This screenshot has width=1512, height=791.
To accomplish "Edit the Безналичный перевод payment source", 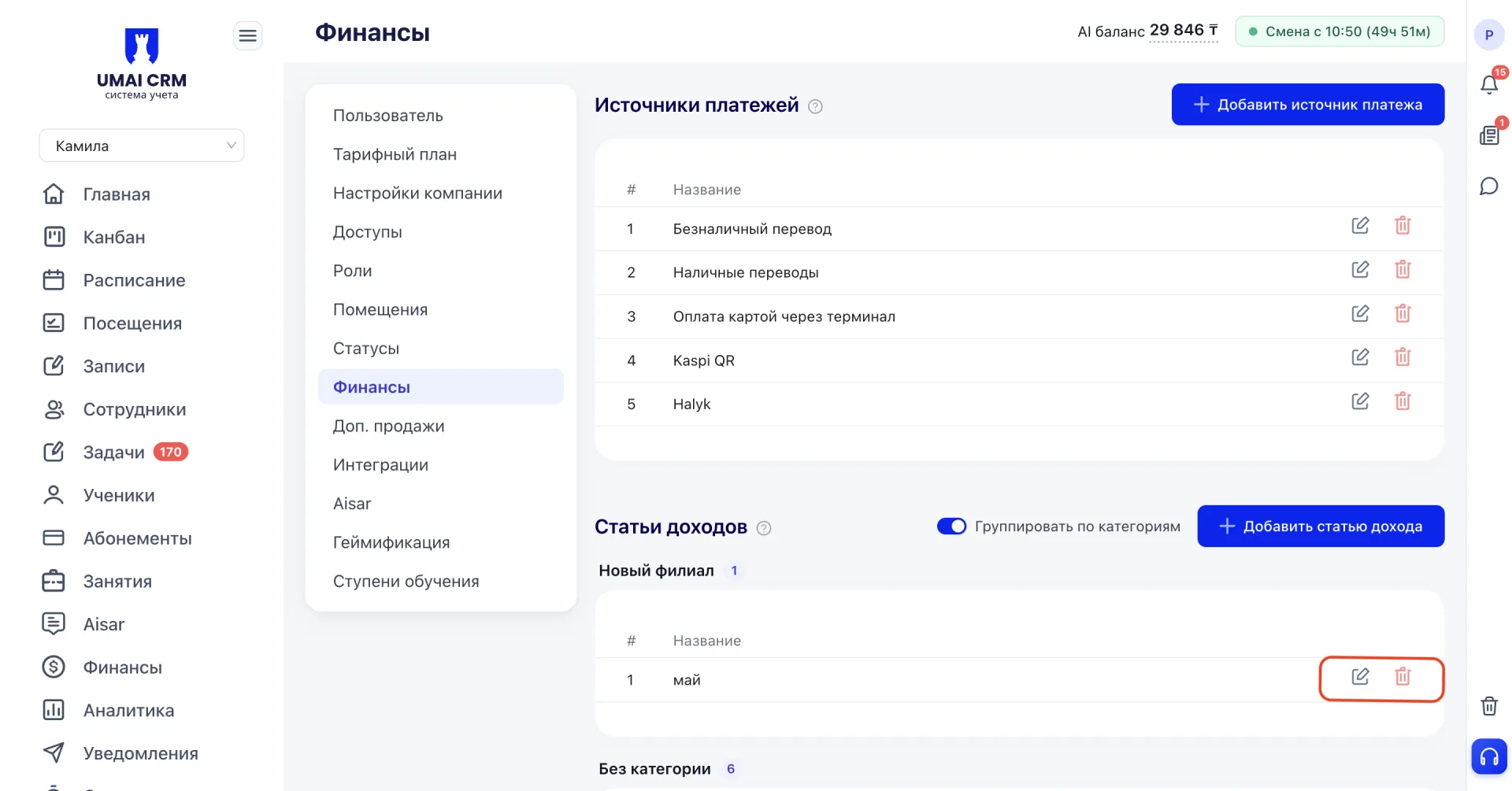I will click(x=1360, y=226).
